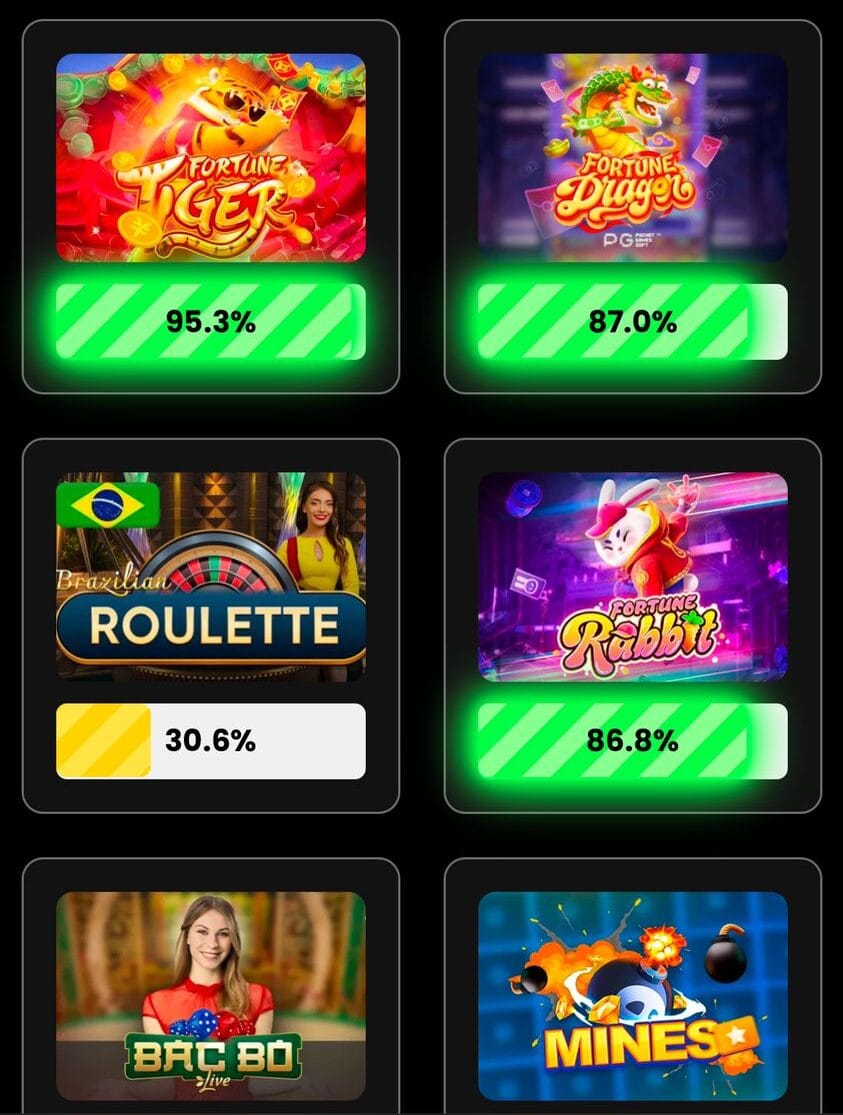This screenshot has height=1115, width=843.
Task: Open the Brazilian Roulette game thumbnail
Action: pos(211,577)
